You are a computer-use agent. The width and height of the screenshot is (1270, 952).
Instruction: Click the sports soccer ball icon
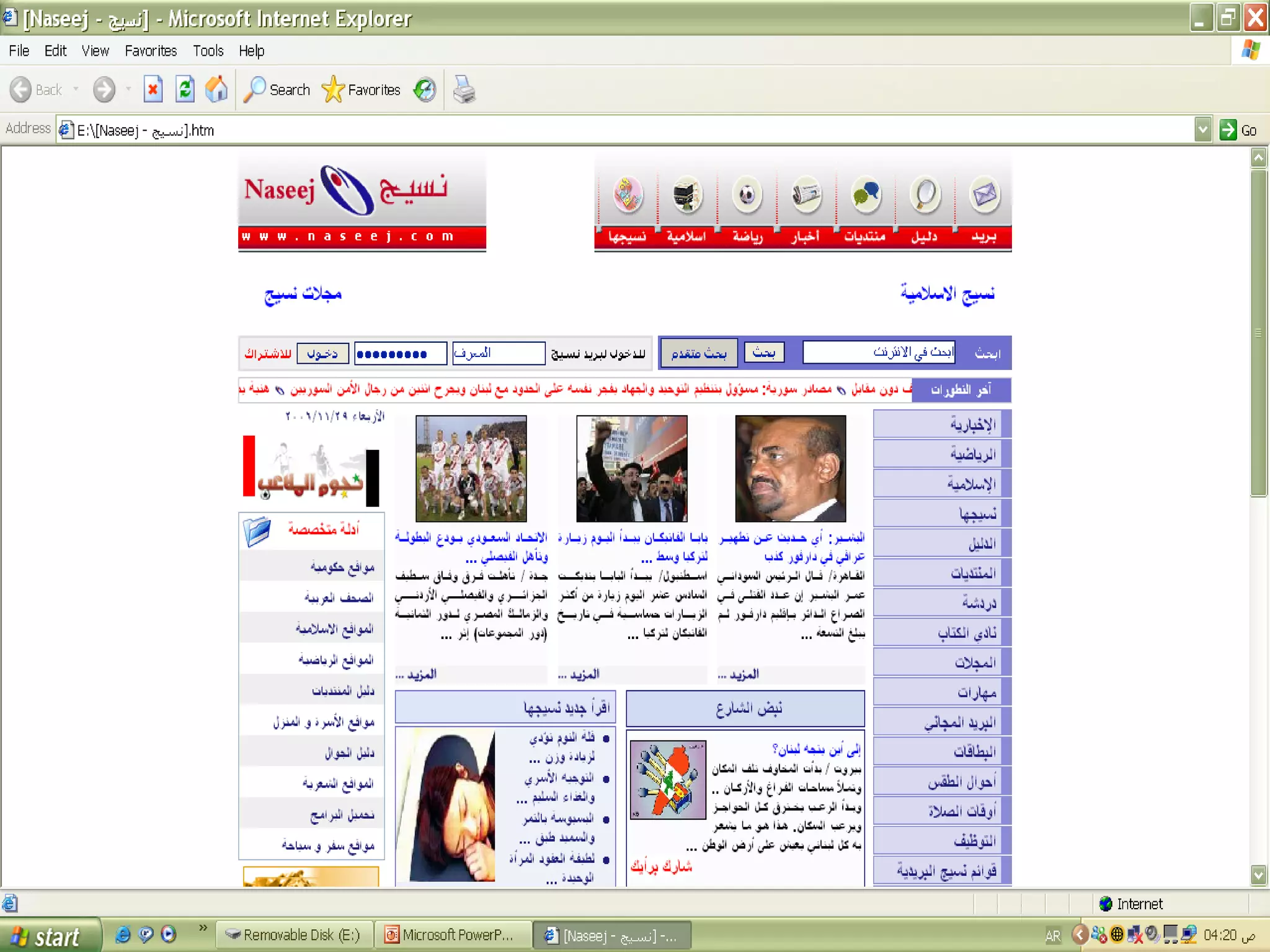[x=747, y=195]
